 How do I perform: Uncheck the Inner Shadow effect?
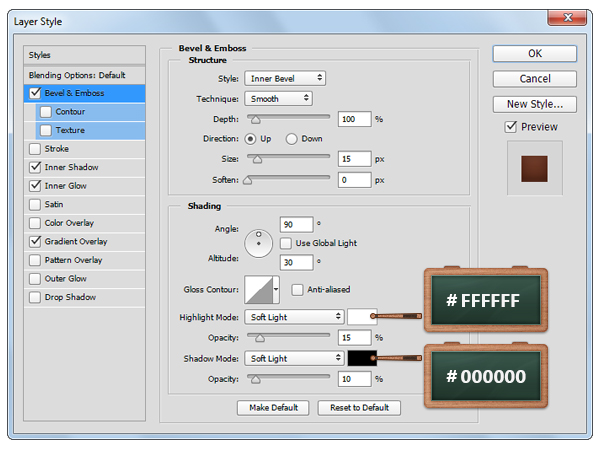[x=36, y=167]
